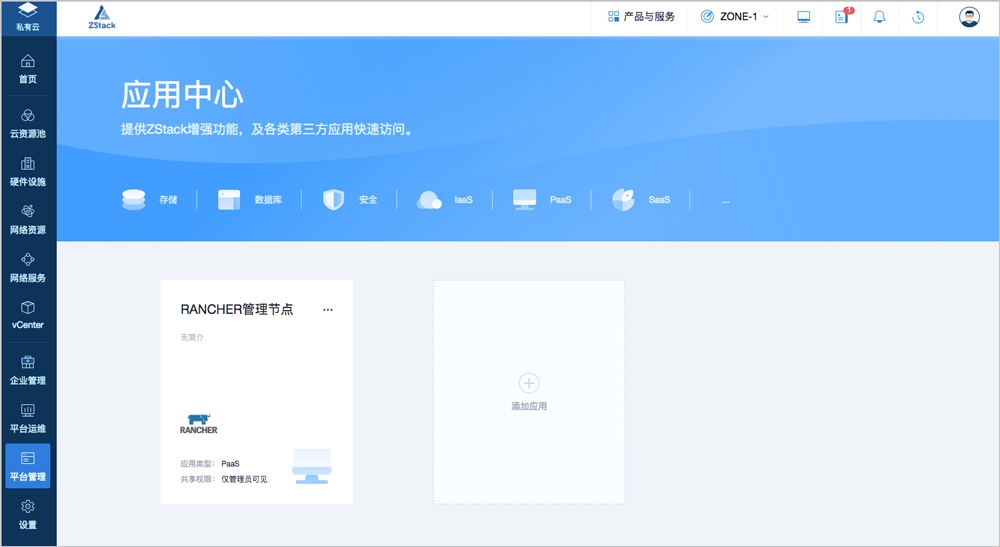The width and height of the screenshot is (1000, 547).
Task: Open 设置 settings in sidebar
Action: click(x=28, y=514)
